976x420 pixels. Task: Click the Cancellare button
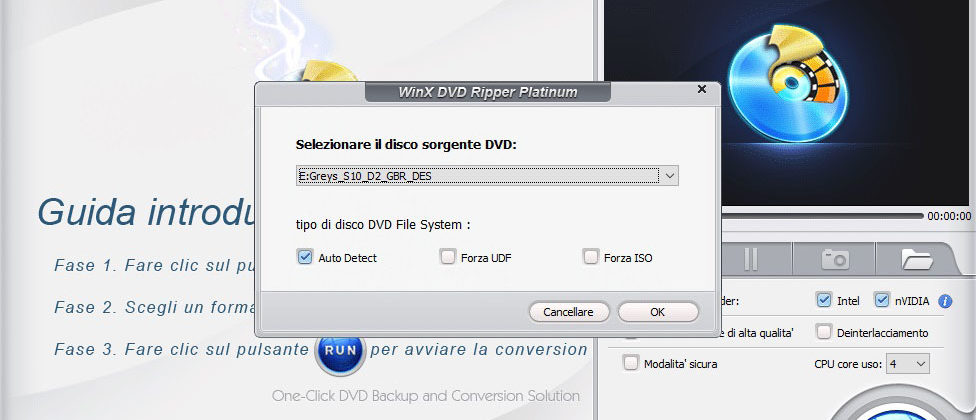tap(568, 312)
